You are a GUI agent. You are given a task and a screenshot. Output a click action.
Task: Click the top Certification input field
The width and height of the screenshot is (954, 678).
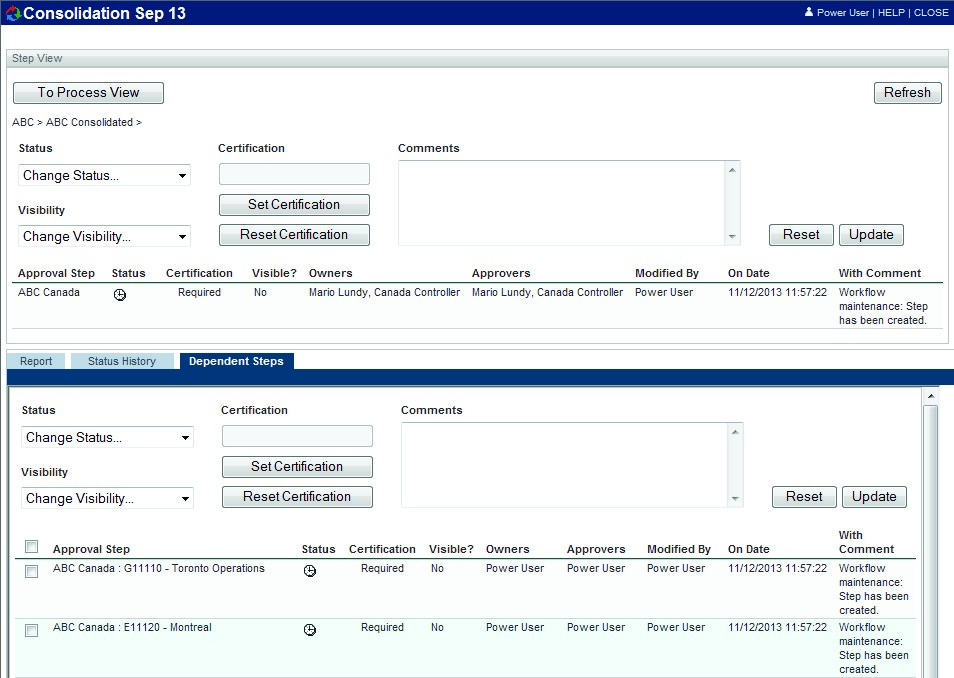(294, 175)
